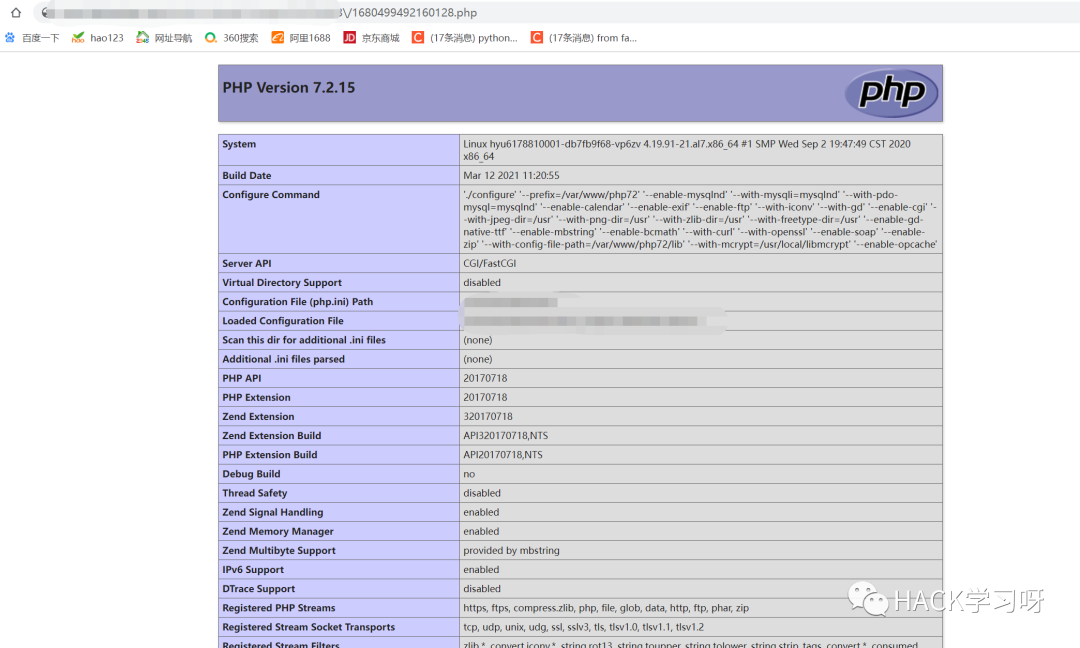Screen dimensions: 1080x648
Task: Click the PHP Version 7.2.15 heading
Action: [289, 87]
